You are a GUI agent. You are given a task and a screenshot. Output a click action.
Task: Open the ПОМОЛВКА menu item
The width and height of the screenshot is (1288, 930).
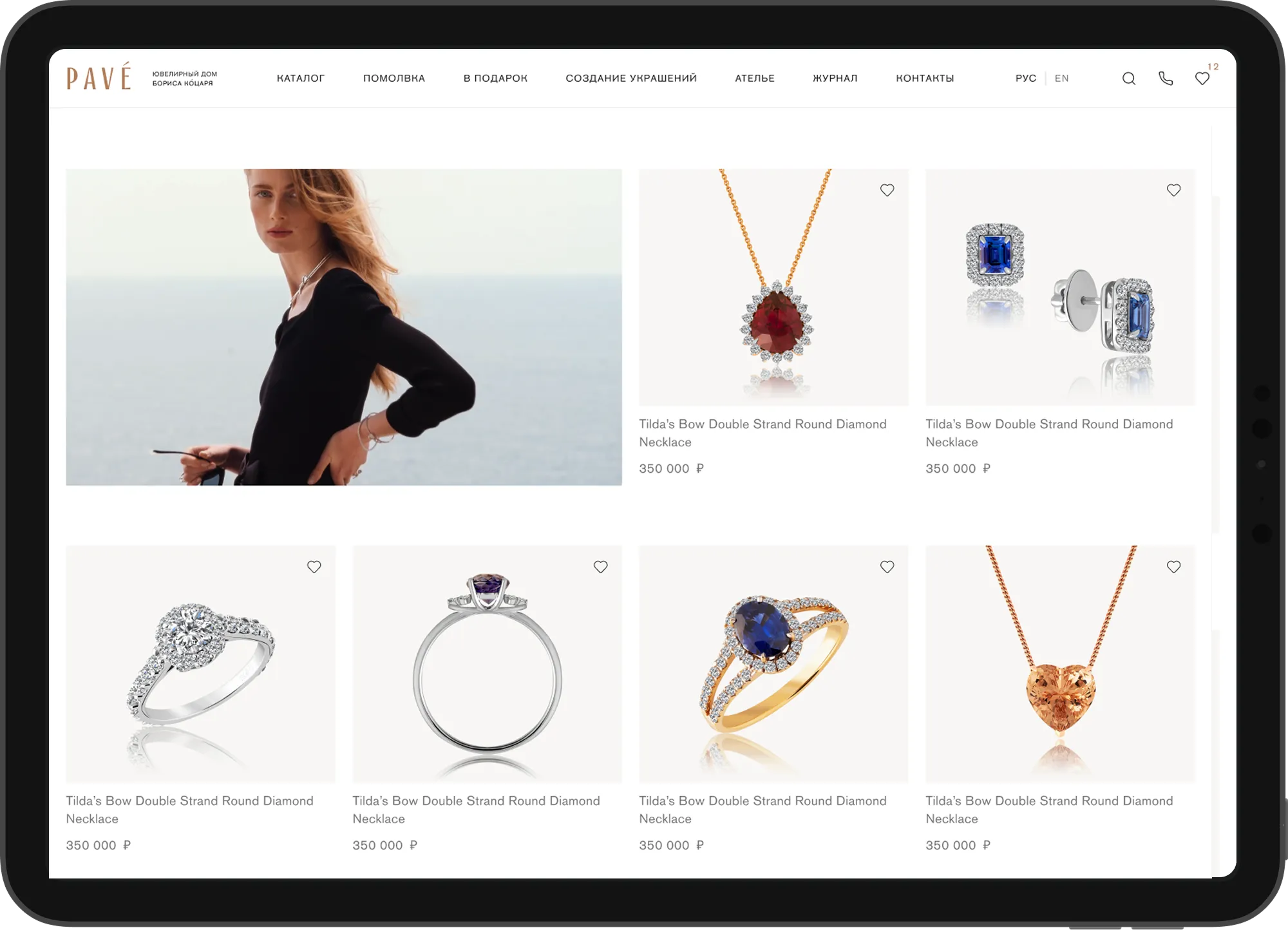pos(394,78)
